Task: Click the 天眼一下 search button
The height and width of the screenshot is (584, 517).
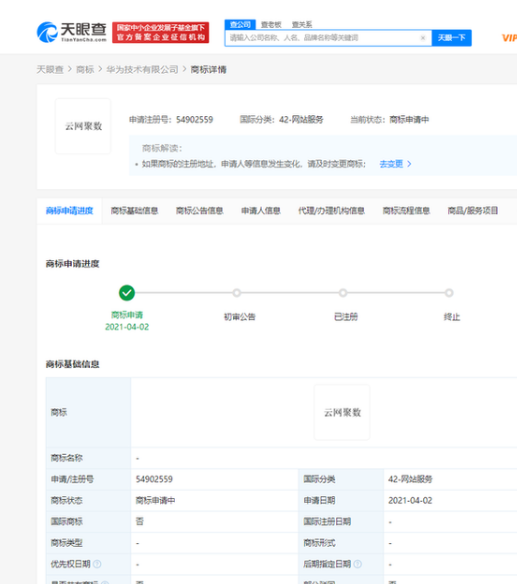Action: coord(451,38)
